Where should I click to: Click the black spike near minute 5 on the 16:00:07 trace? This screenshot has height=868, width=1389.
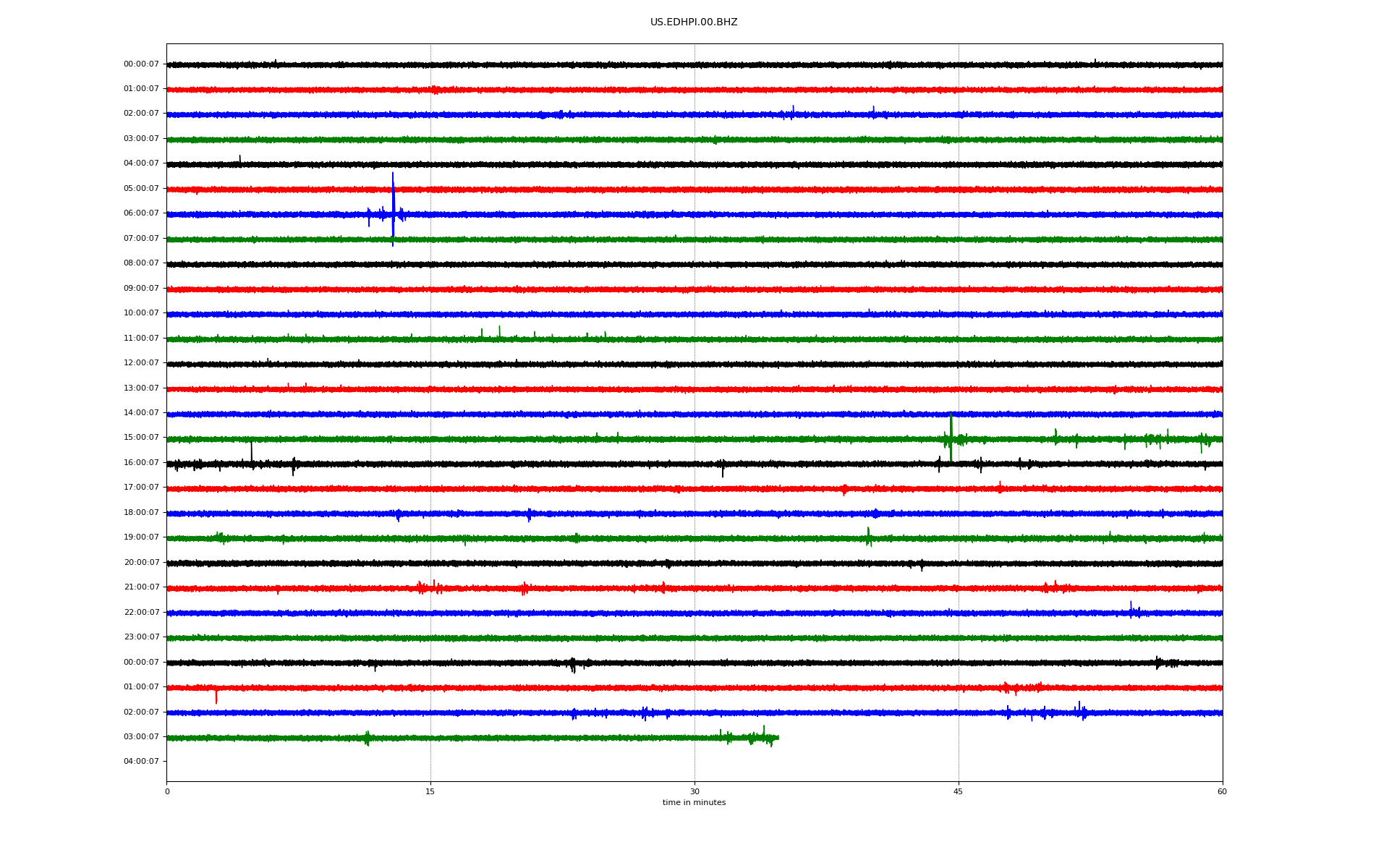pyautogui.click(x=251, y=451)
